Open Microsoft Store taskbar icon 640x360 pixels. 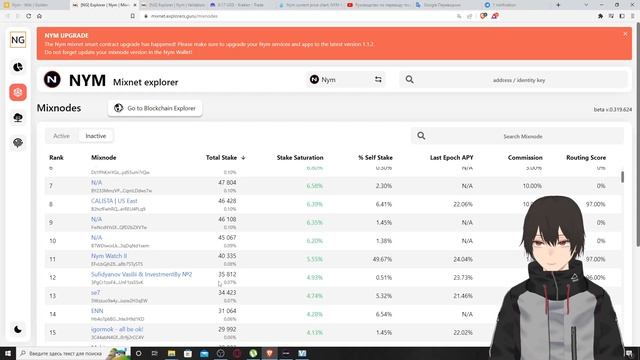tap(188, 353)
